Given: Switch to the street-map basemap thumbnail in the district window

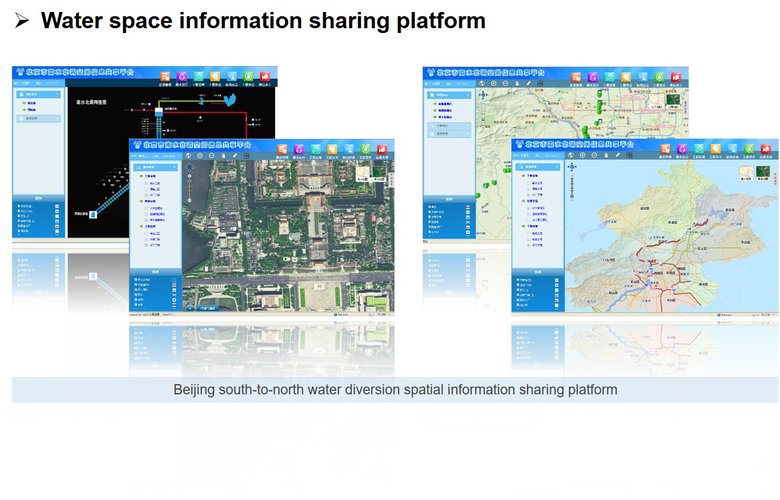Looking at the screenshot, I should coord(746,173).
